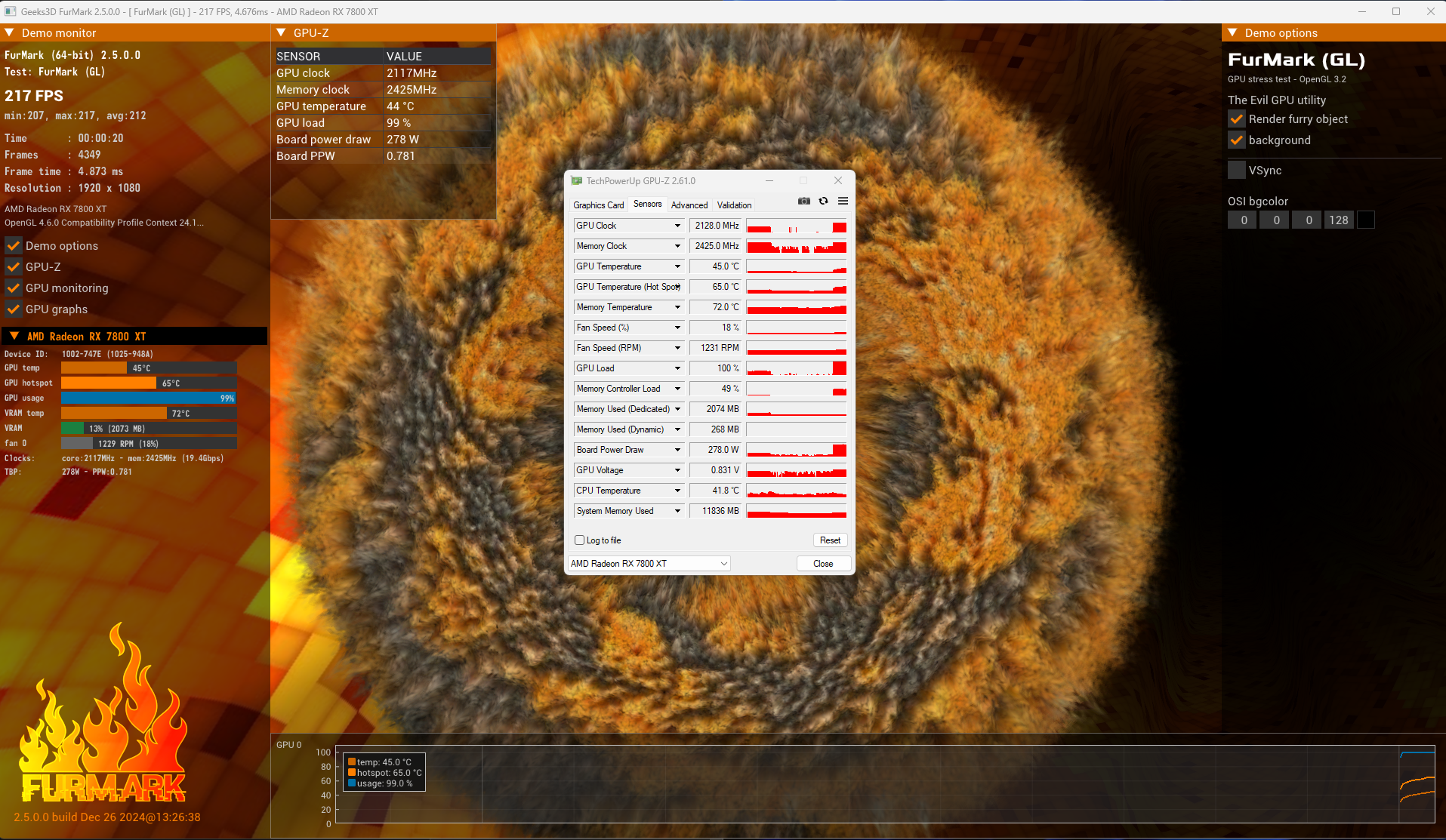Click the GPU temperature row in overlay table
1446x840 pixels.
pyautogui.click(x=383, y=106)
